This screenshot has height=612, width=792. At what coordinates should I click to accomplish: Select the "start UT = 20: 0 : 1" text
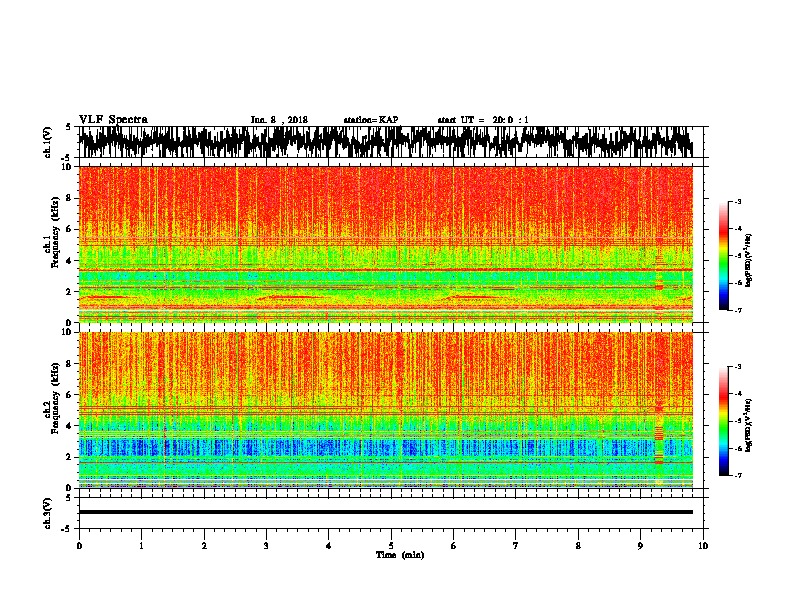tap(483, 120)
